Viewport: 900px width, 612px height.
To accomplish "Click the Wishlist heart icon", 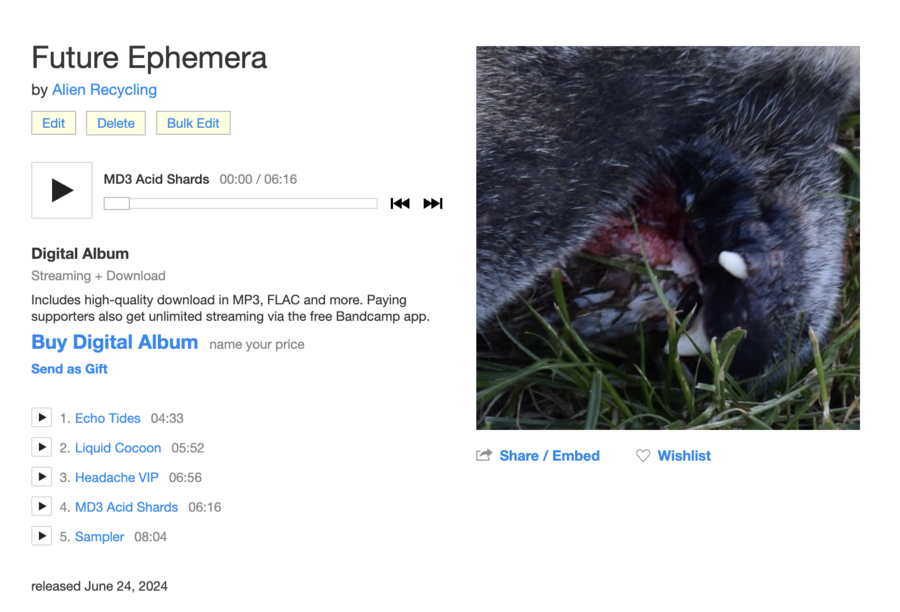I will pyautogui.click(x=643, y=455).
